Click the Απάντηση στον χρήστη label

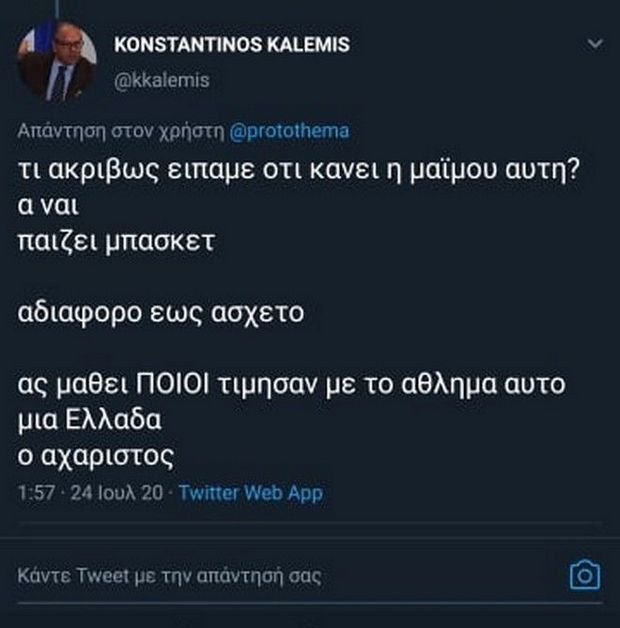[121, 131]
